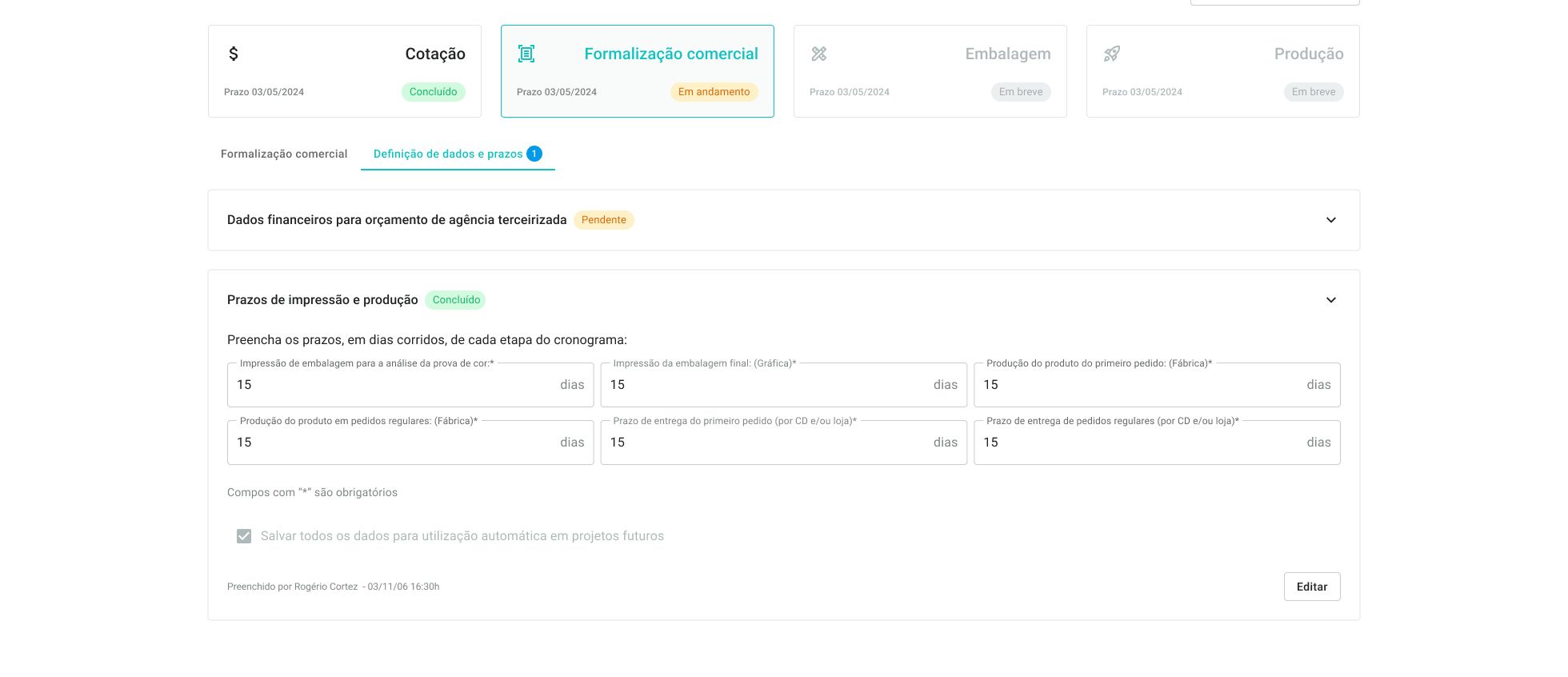Image resolution: width=1568 pixels, height=677 pixels.
Task: Click the Embalagem pencil-ruler icon
Action: 819,54
